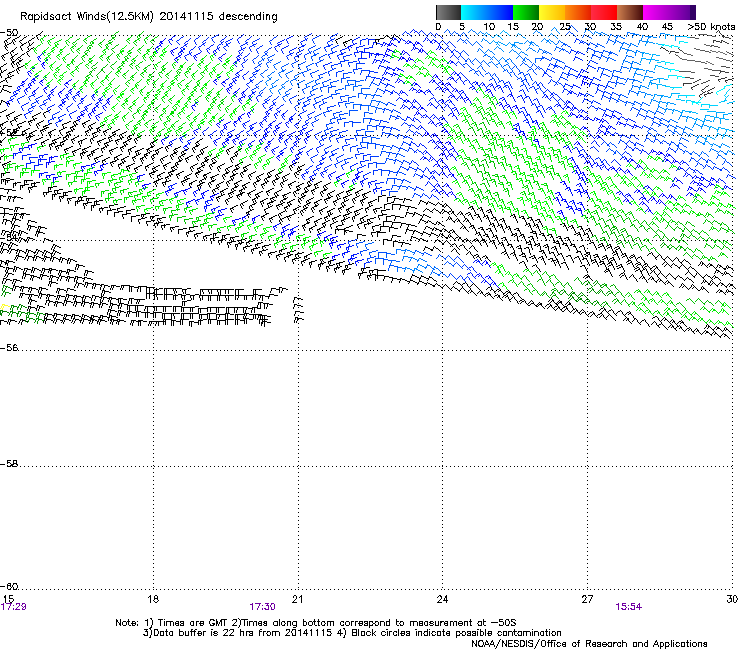Click the '24' longitude label
The image size is (740, 650).
[x=442, y=599]
